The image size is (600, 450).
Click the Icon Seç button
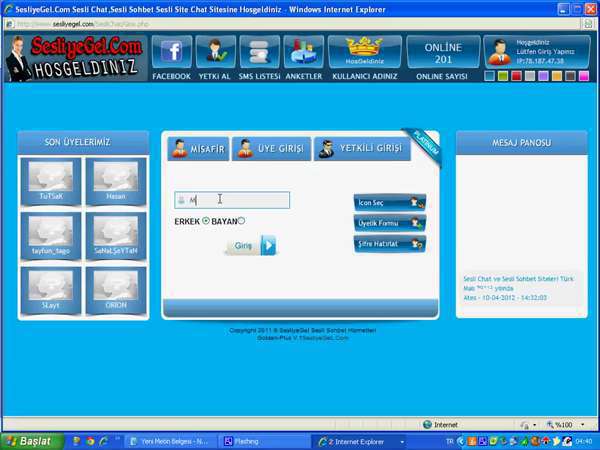pos(390,203)
